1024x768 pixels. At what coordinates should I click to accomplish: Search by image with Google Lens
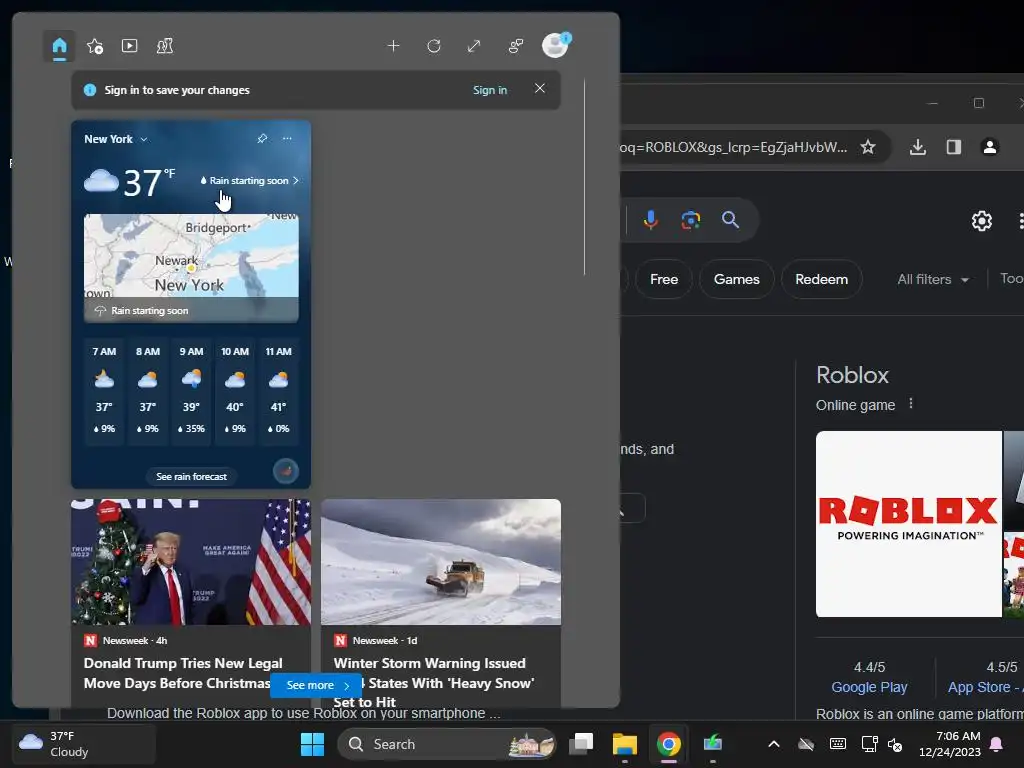click(690, 220)
